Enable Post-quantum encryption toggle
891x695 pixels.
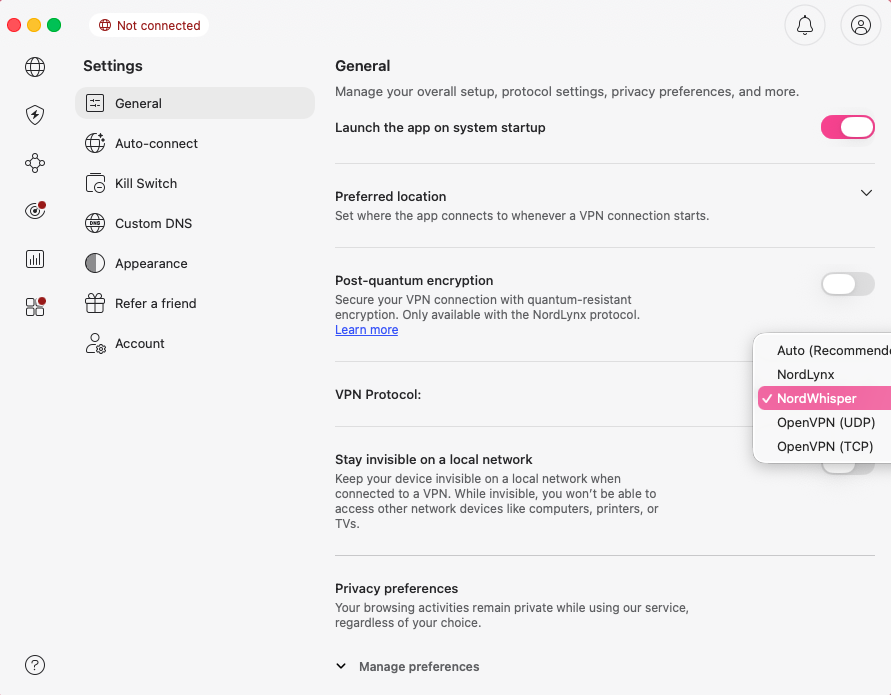coord(847,284)
